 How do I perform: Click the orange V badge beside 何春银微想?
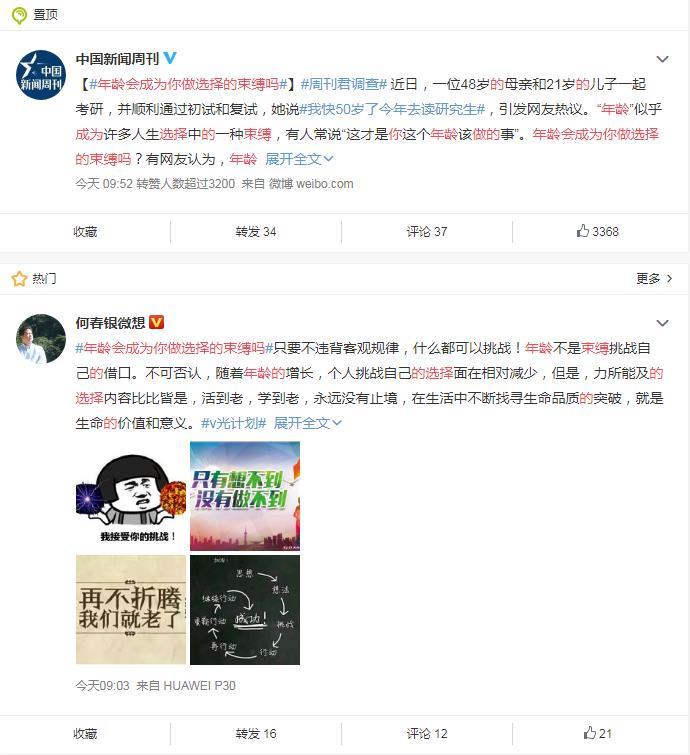(x=157, y=322)
